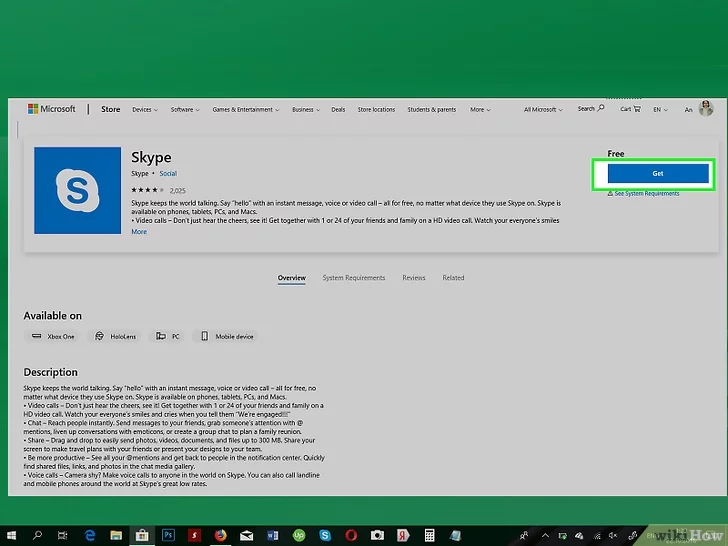Image resolution: width=728 pixels, height=546 pixels.
Task: Open Store locations page
Action: [376, 110]
